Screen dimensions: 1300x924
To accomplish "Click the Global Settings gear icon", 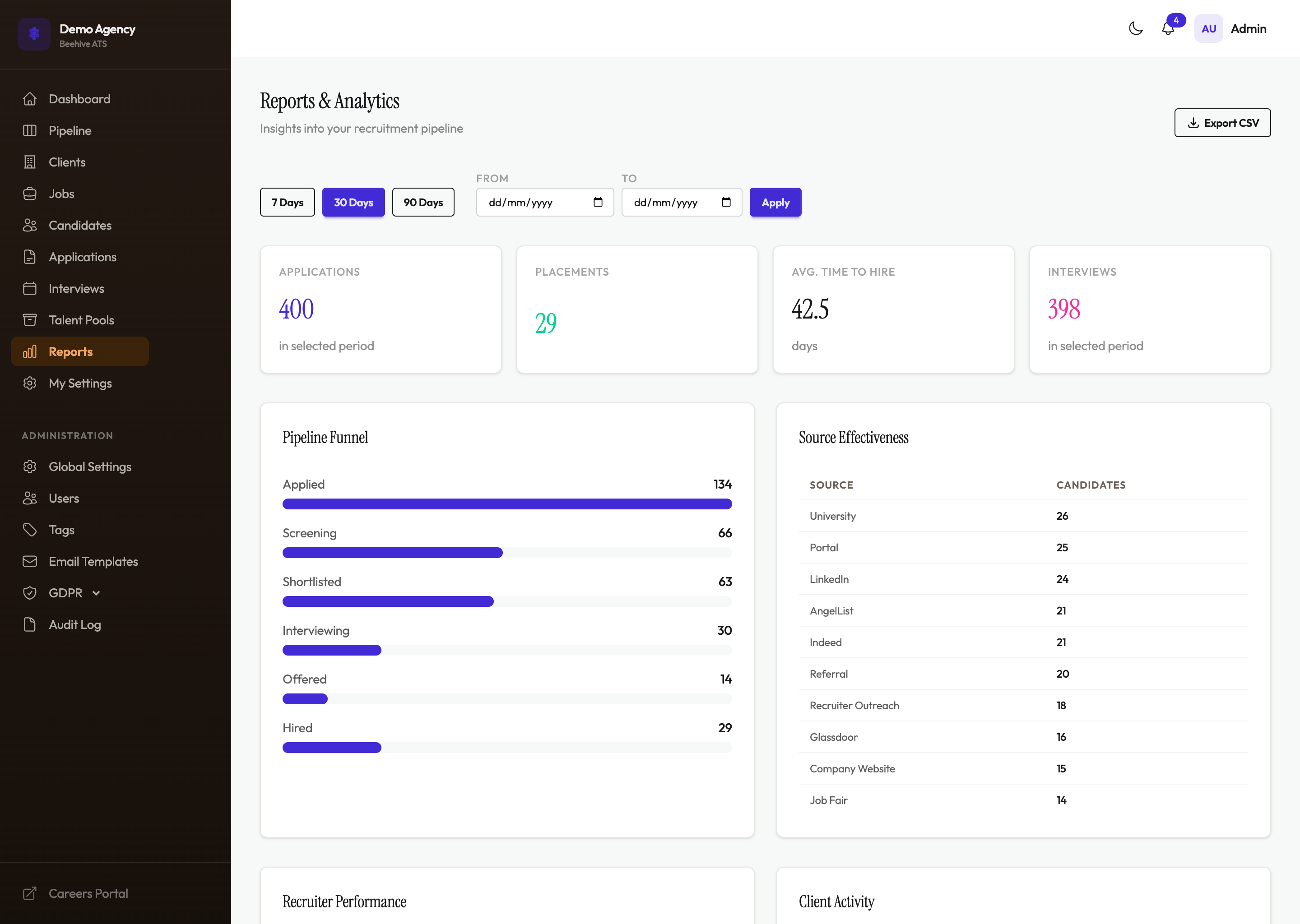I will pyautogui.click(x=30, y=467).
